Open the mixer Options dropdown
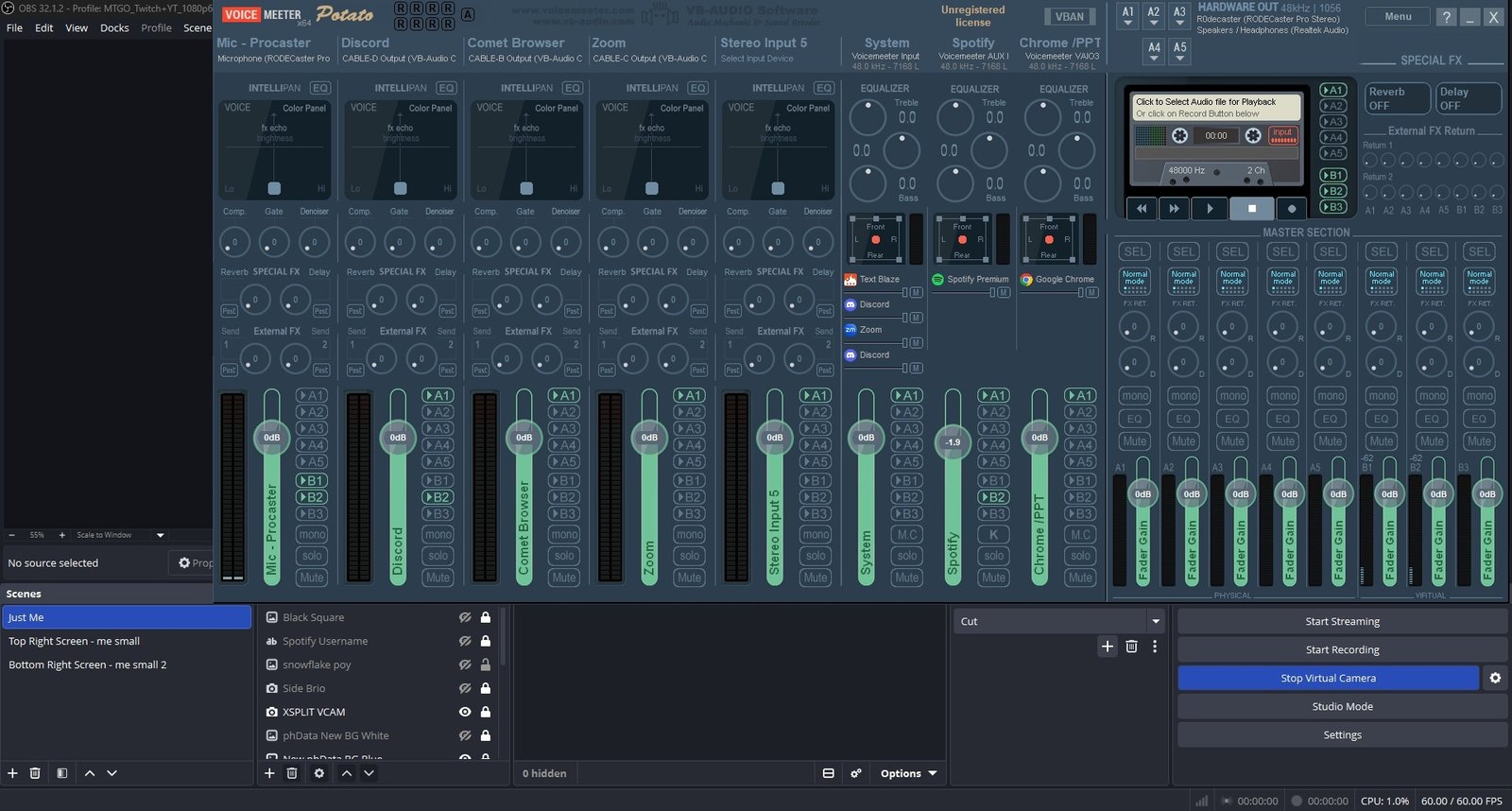 pyautogui.click(x=908, y=773)
